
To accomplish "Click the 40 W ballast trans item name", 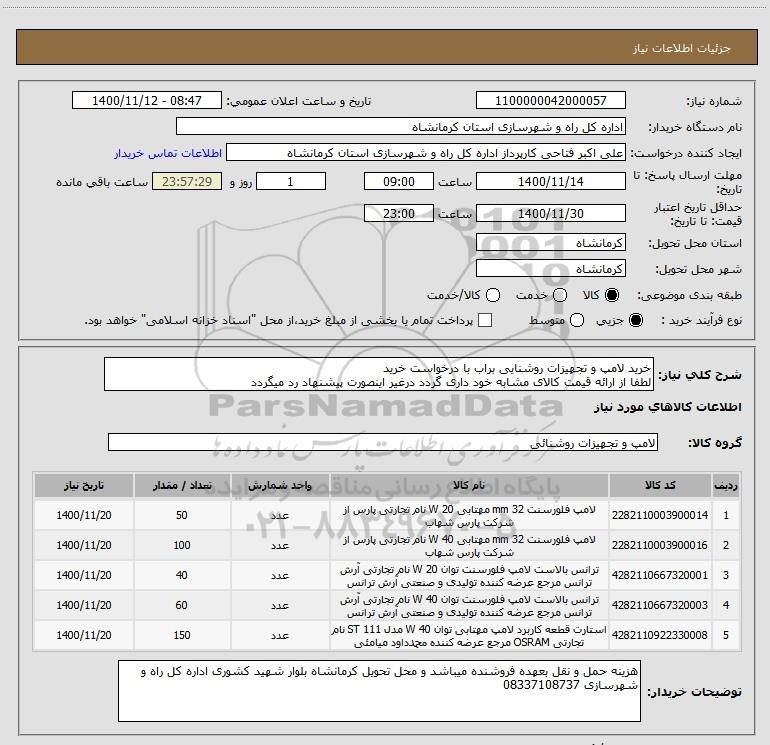I will click(x=469, y=606).
